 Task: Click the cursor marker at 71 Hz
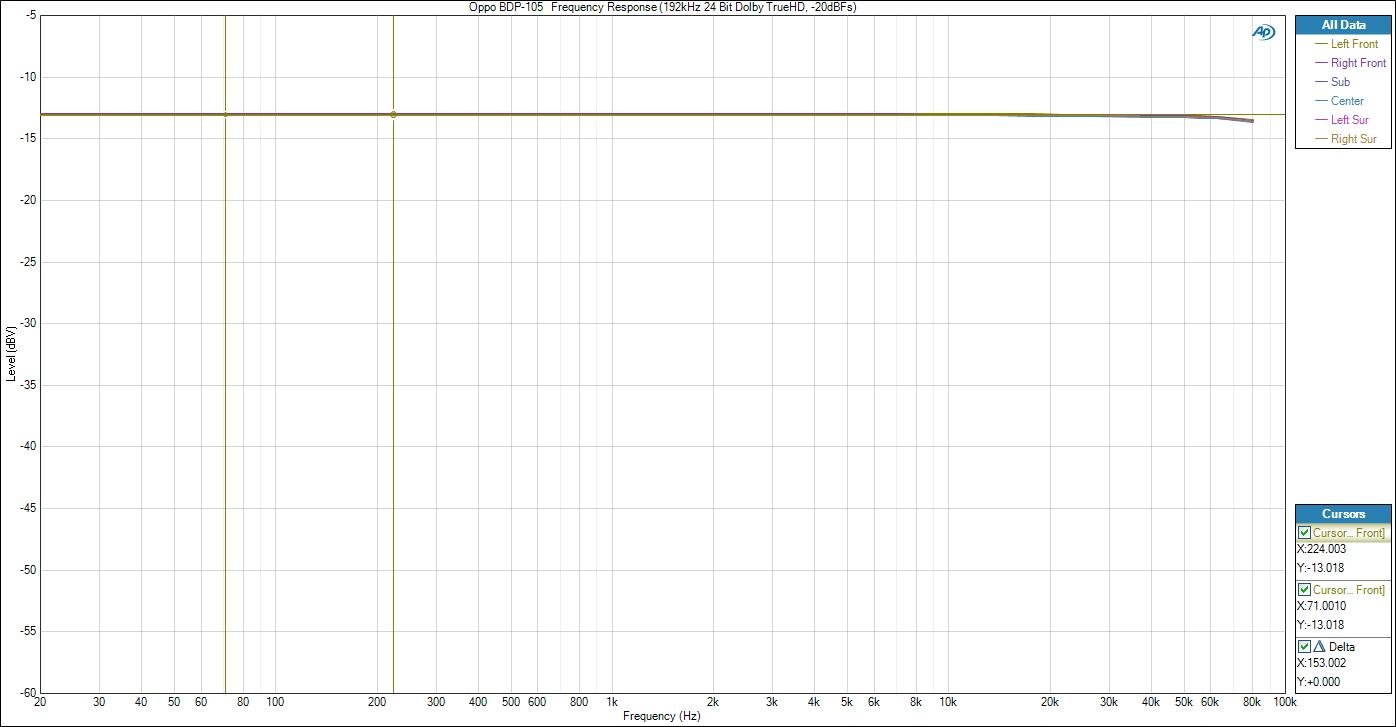pos(225,114)
